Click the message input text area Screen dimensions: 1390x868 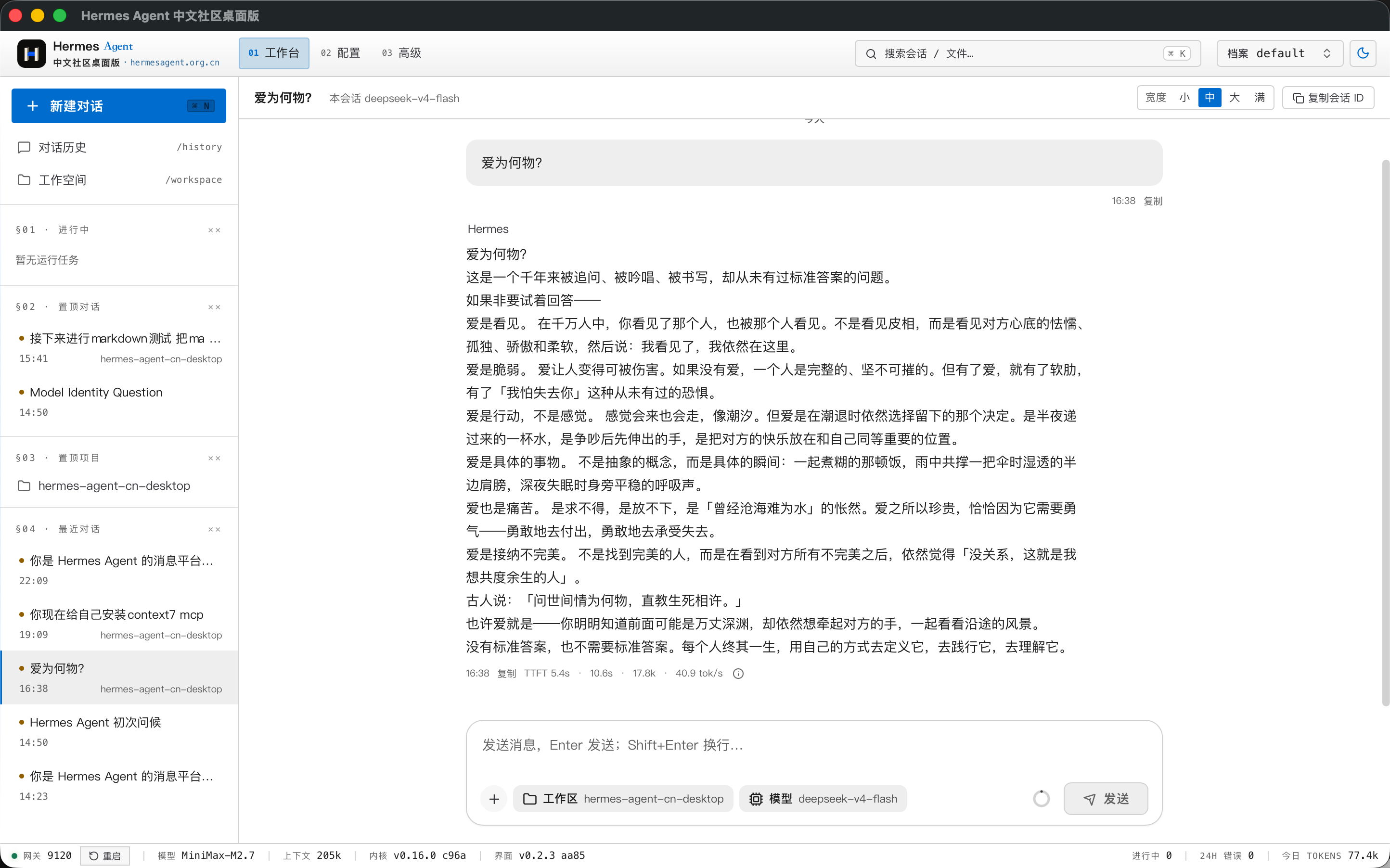(x=814, y=745)
